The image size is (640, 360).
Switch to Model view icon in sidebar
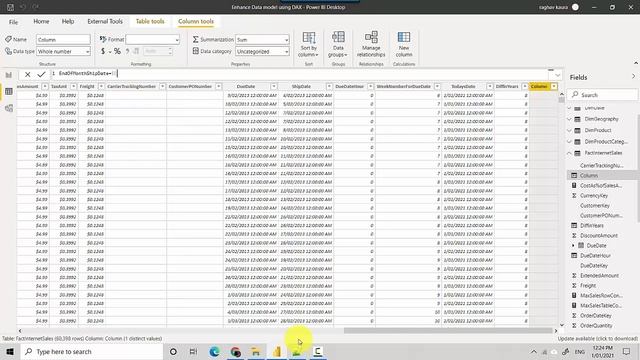click(x=9, y=108)
